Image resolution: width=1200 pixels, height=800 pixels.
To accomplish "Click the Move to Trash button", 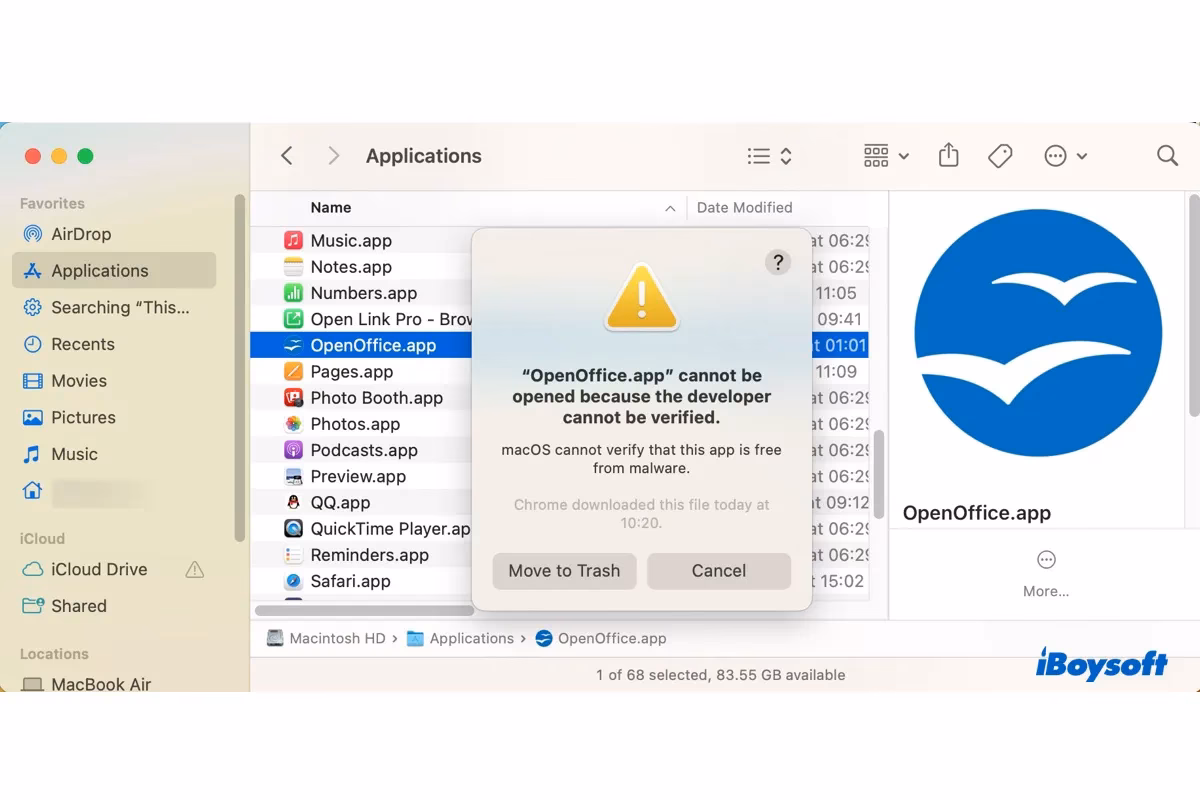I will pos(564,571).
